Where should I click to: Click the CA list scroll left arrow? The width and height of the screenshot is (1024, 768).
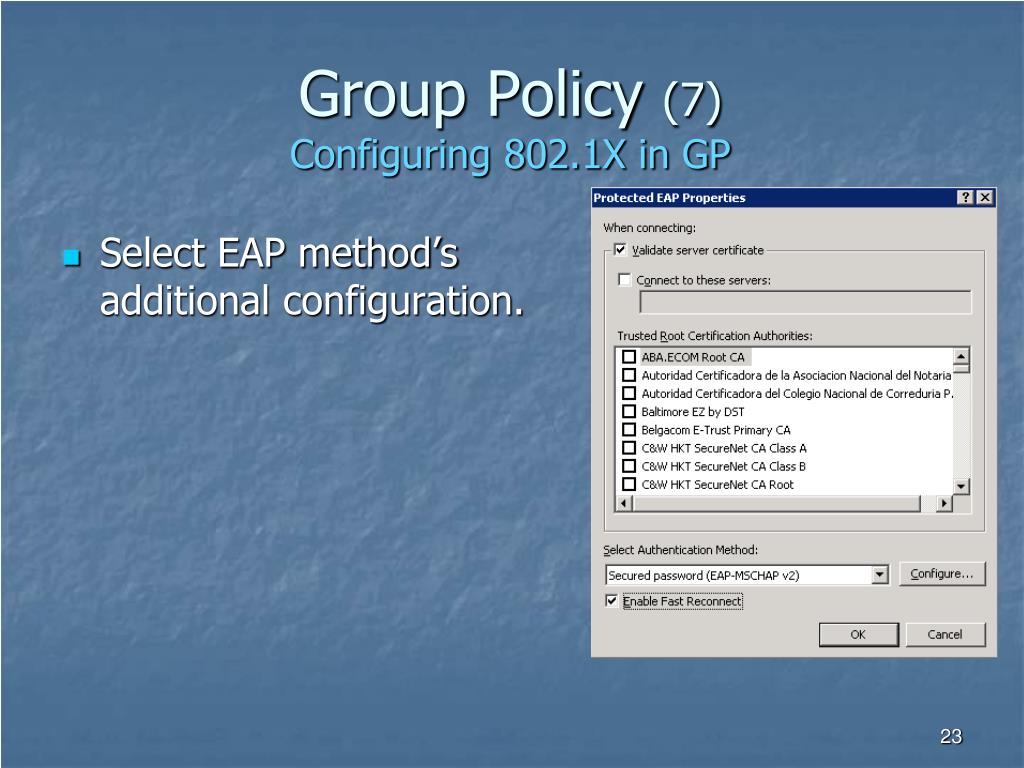point(625,504)
